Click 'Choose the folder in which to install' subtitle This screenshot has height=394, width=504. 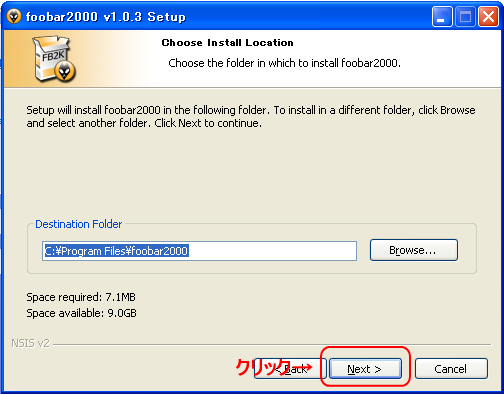pyautogui.click(x=284, y=63)
